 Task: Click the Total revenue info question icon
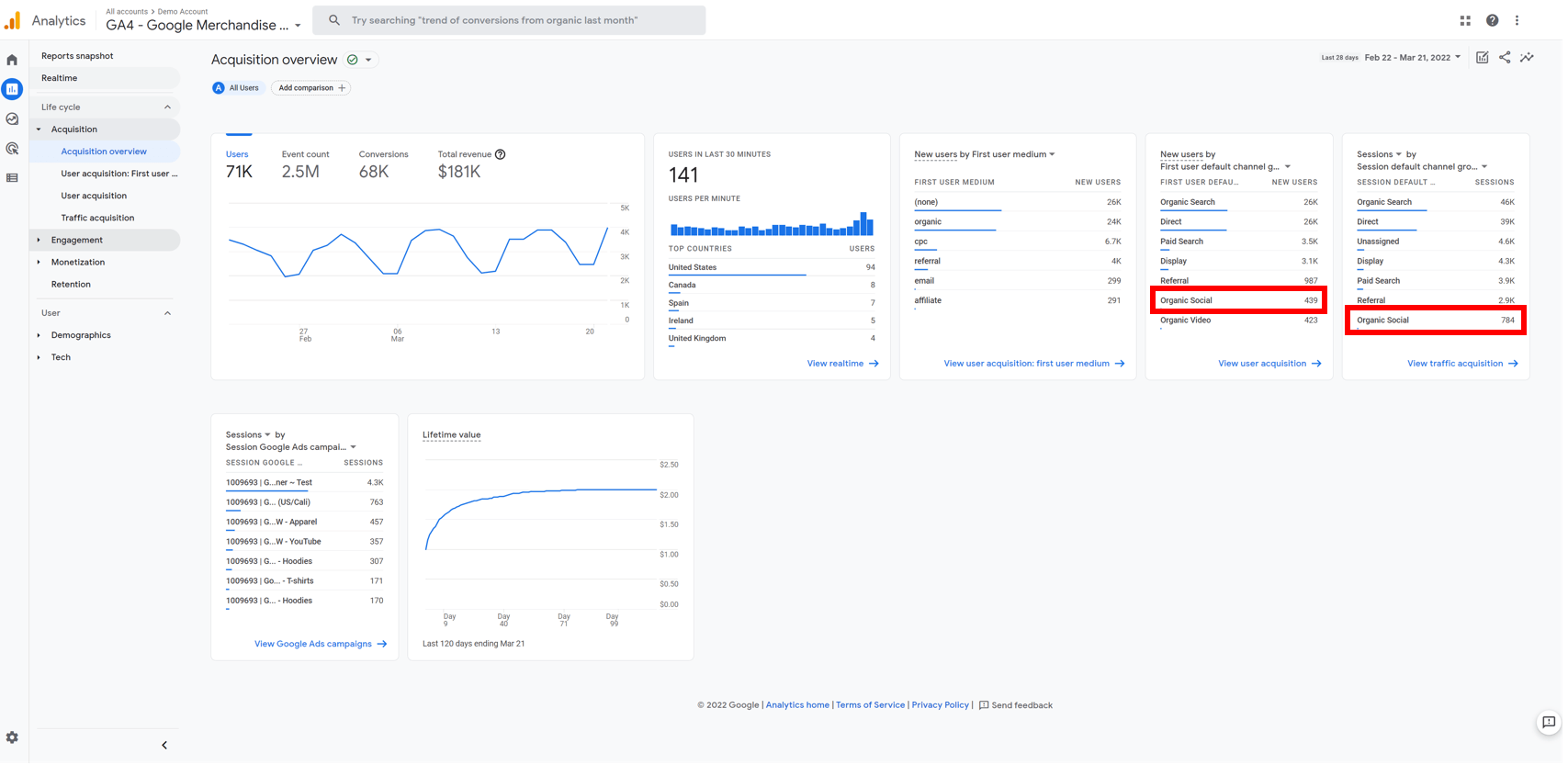click(500, 154)
